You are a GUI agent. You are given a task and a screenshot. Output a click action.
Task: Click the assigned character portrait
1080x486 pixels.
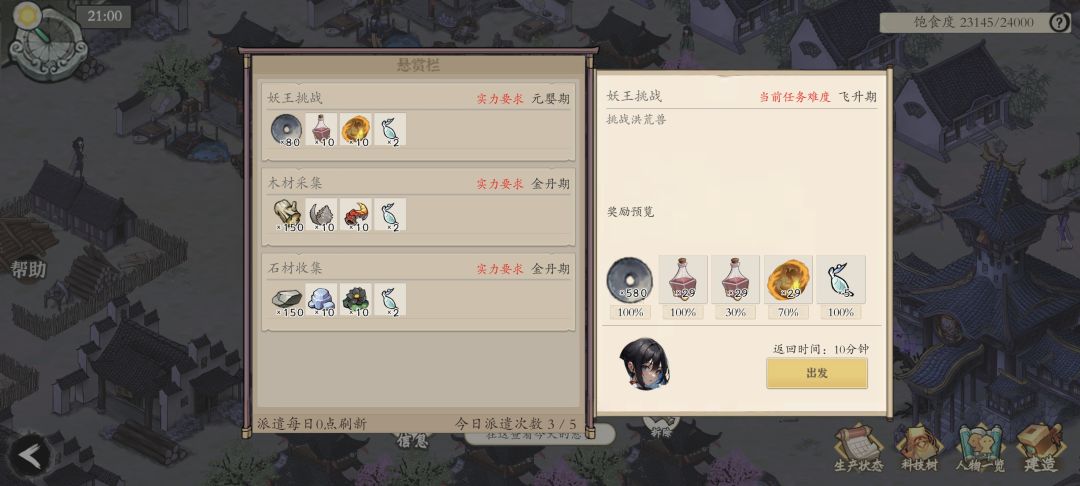(x=643, y=363)
